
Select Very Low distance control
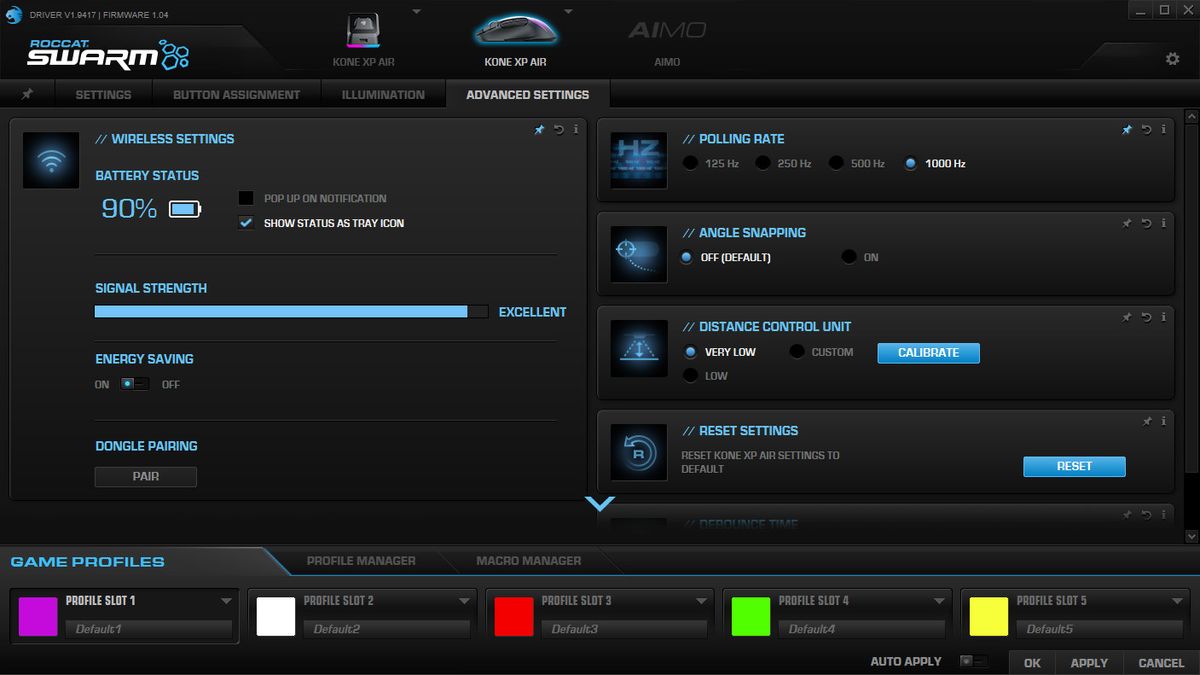tap(690, 352)
